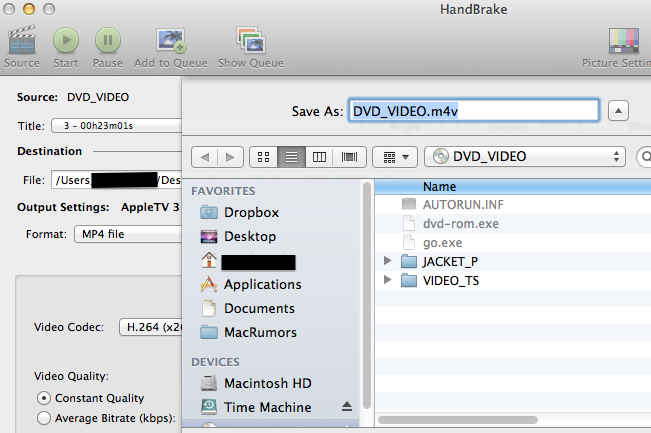
Task: Select the JACKET_P folder row
Action: coord(513,262)
